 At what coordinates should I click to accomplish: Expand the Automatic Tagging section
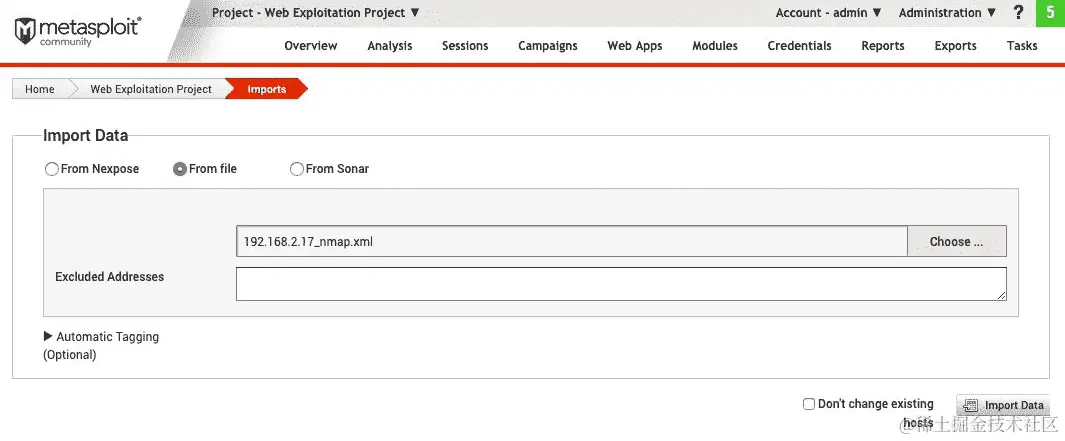pyautogui.click(x=101, y=337)
